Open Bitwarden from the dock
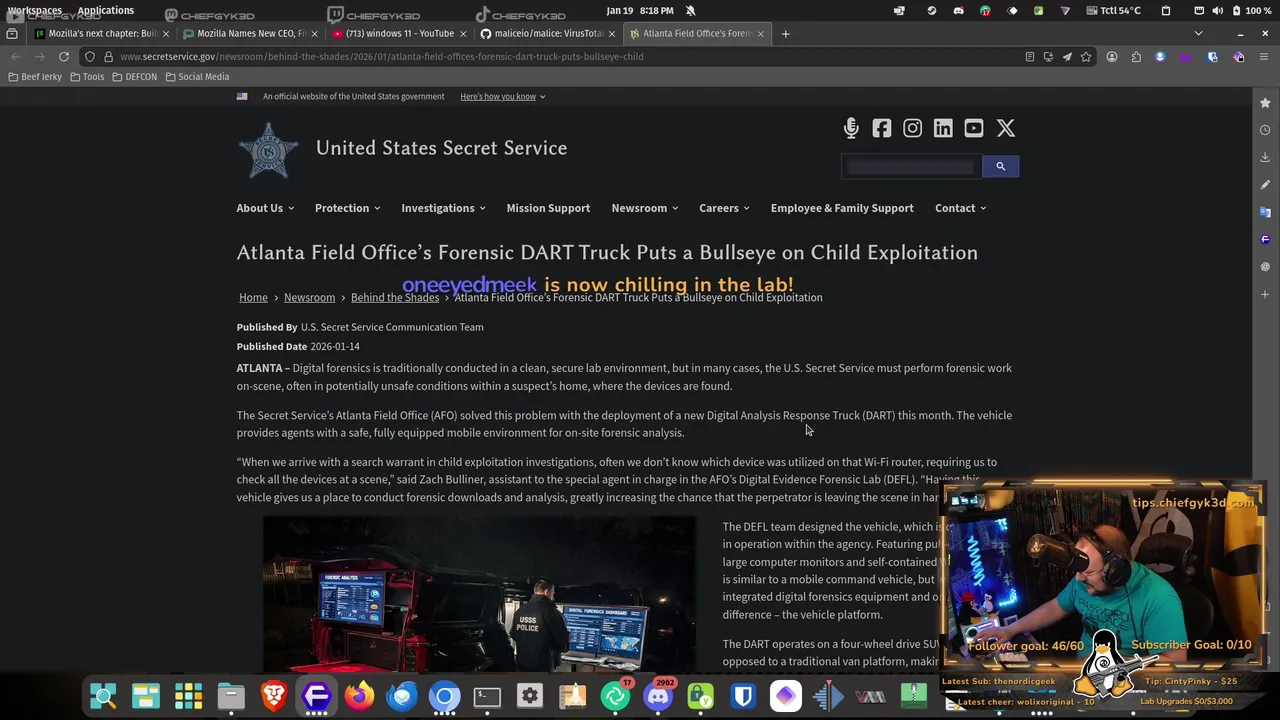Image resolution: width=1280 pixels, height=720 pixels. coord(743,696)
